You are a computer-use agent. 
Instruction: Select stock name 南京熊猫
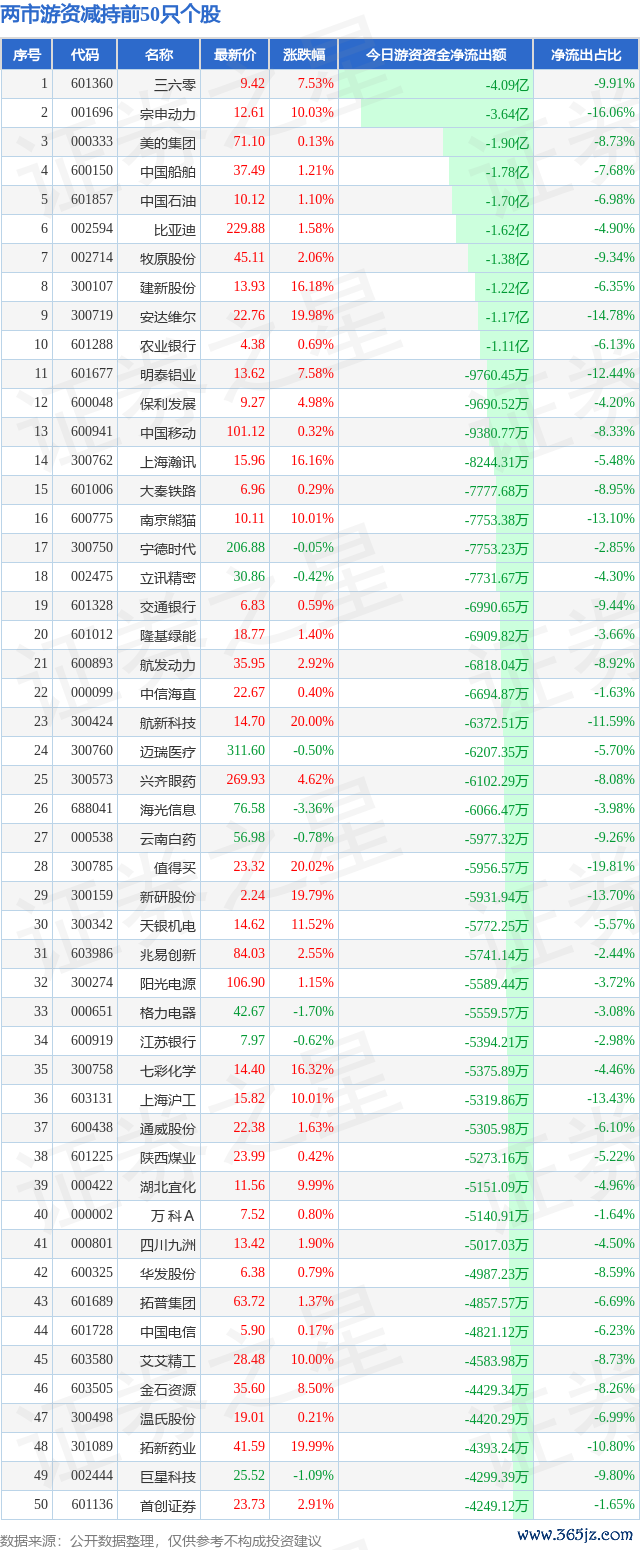click(x=168, y=519)
